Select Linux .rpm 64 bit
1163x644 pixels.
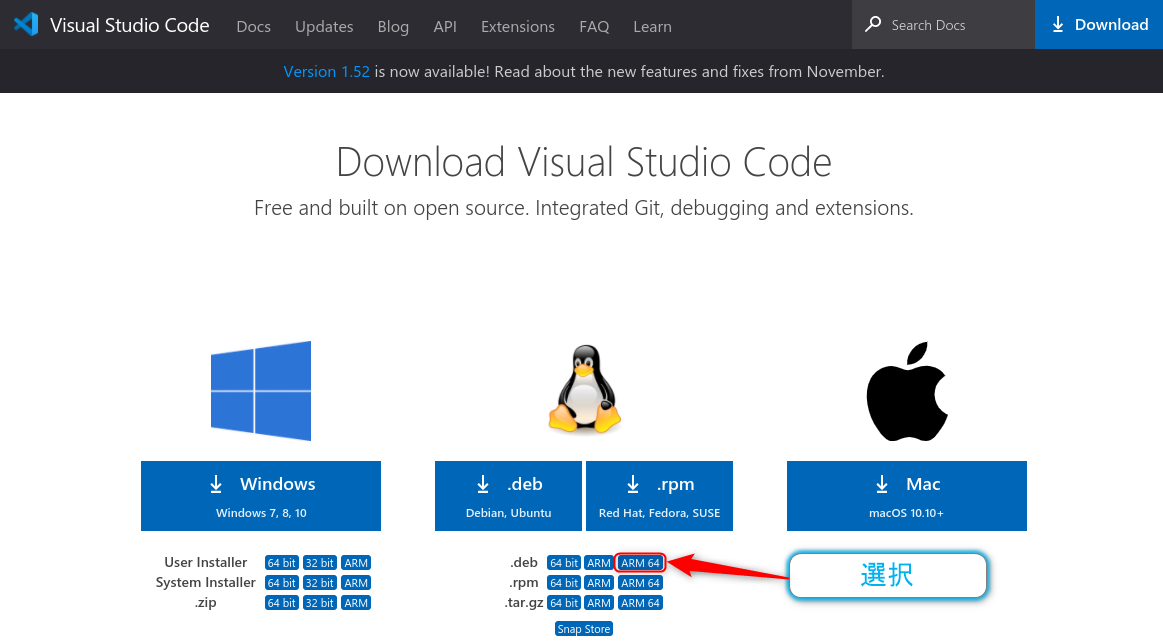(564, 582)
